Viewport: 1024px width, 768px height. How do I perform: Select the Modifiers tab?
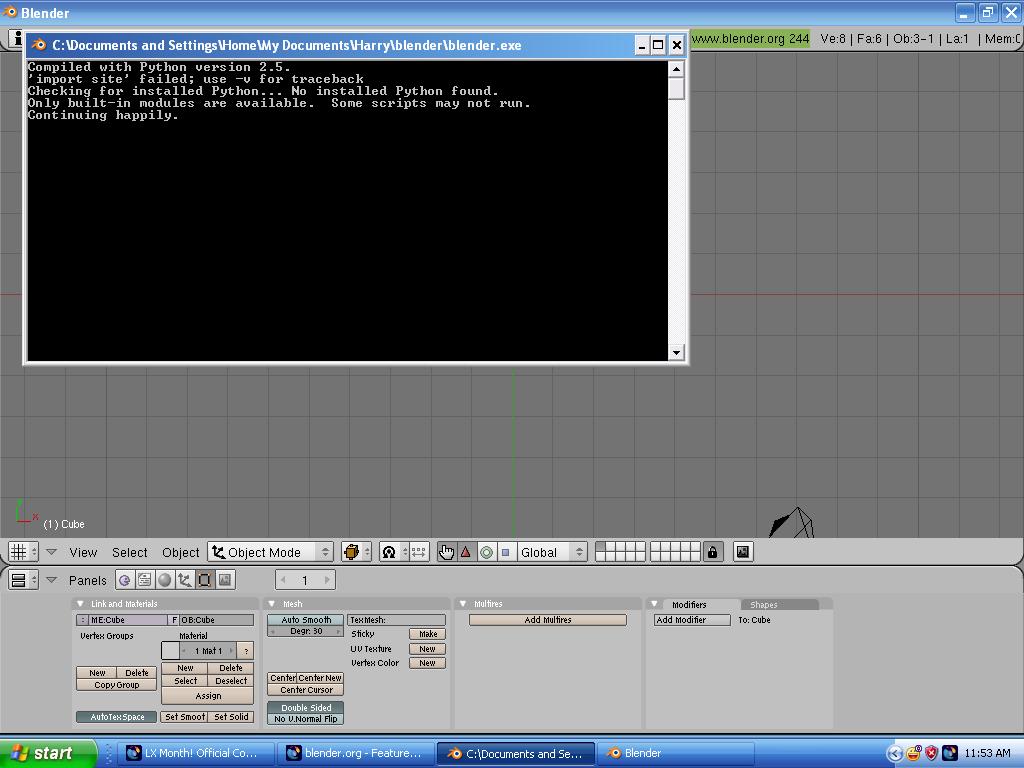pyautogui.click(x=689, y=605)
